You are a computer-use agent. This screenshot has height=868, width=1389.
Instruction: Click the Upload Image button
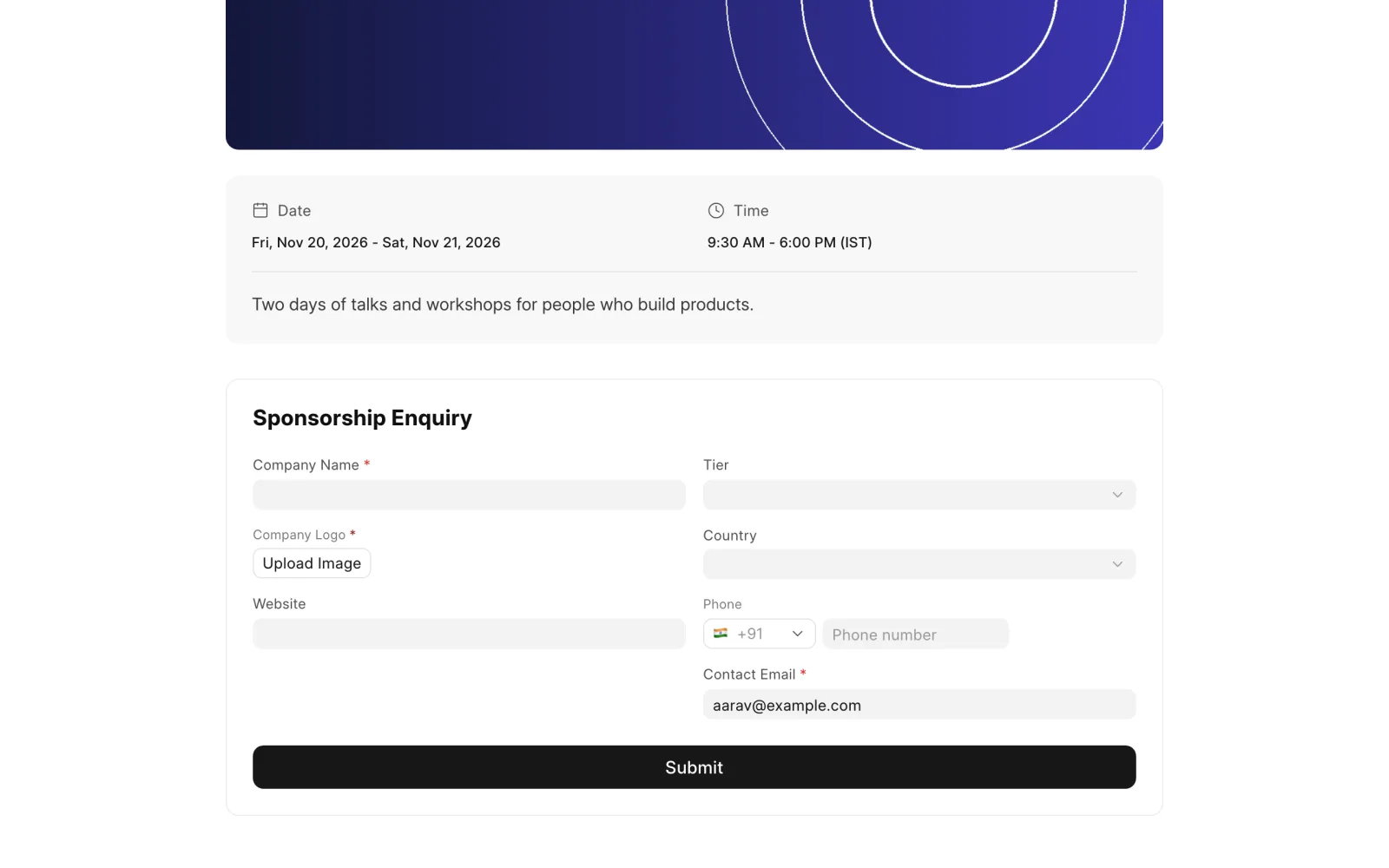coord(312,563)
